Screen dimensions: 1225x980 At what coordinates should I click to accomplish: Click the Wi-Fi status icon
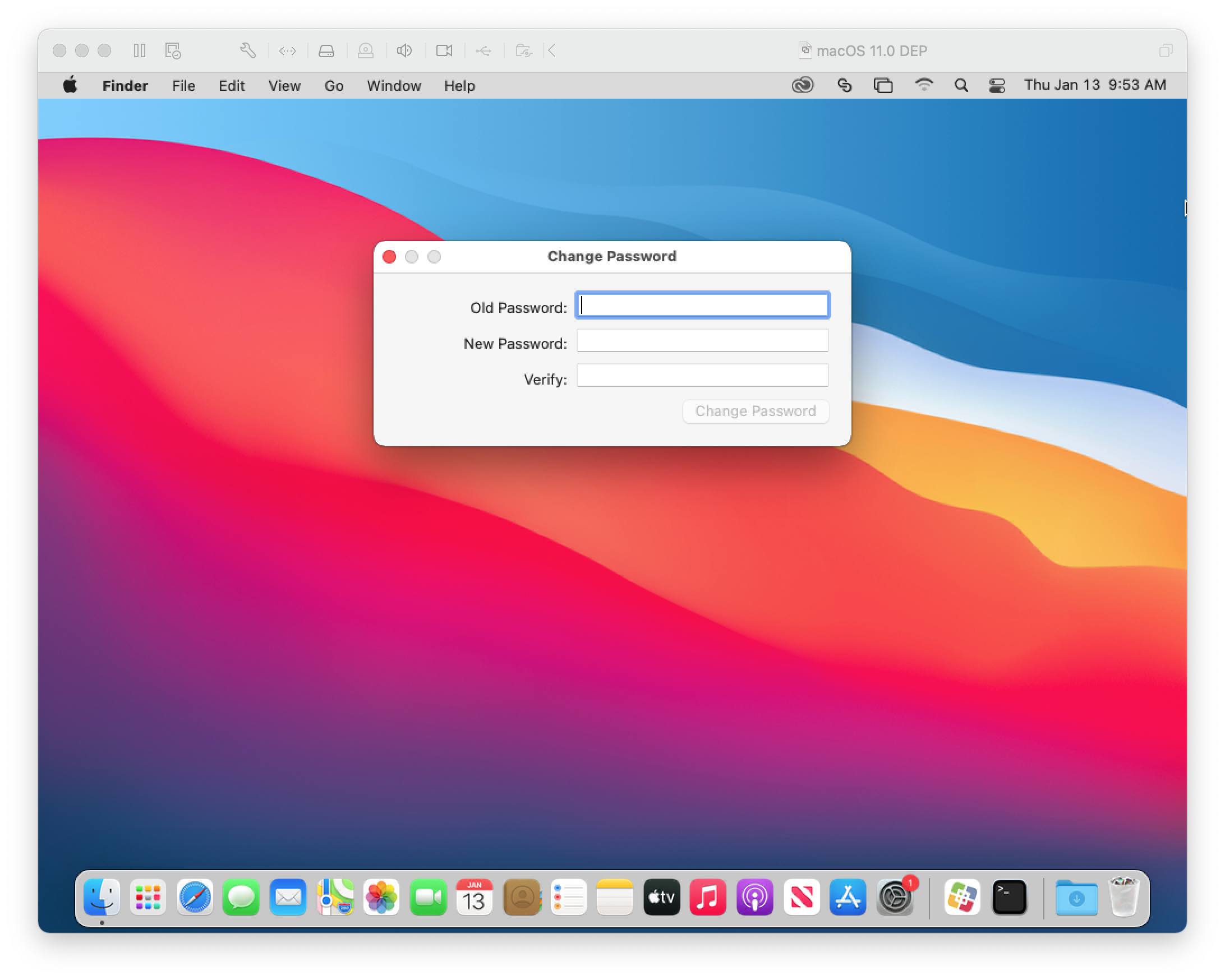pos(924,85)
